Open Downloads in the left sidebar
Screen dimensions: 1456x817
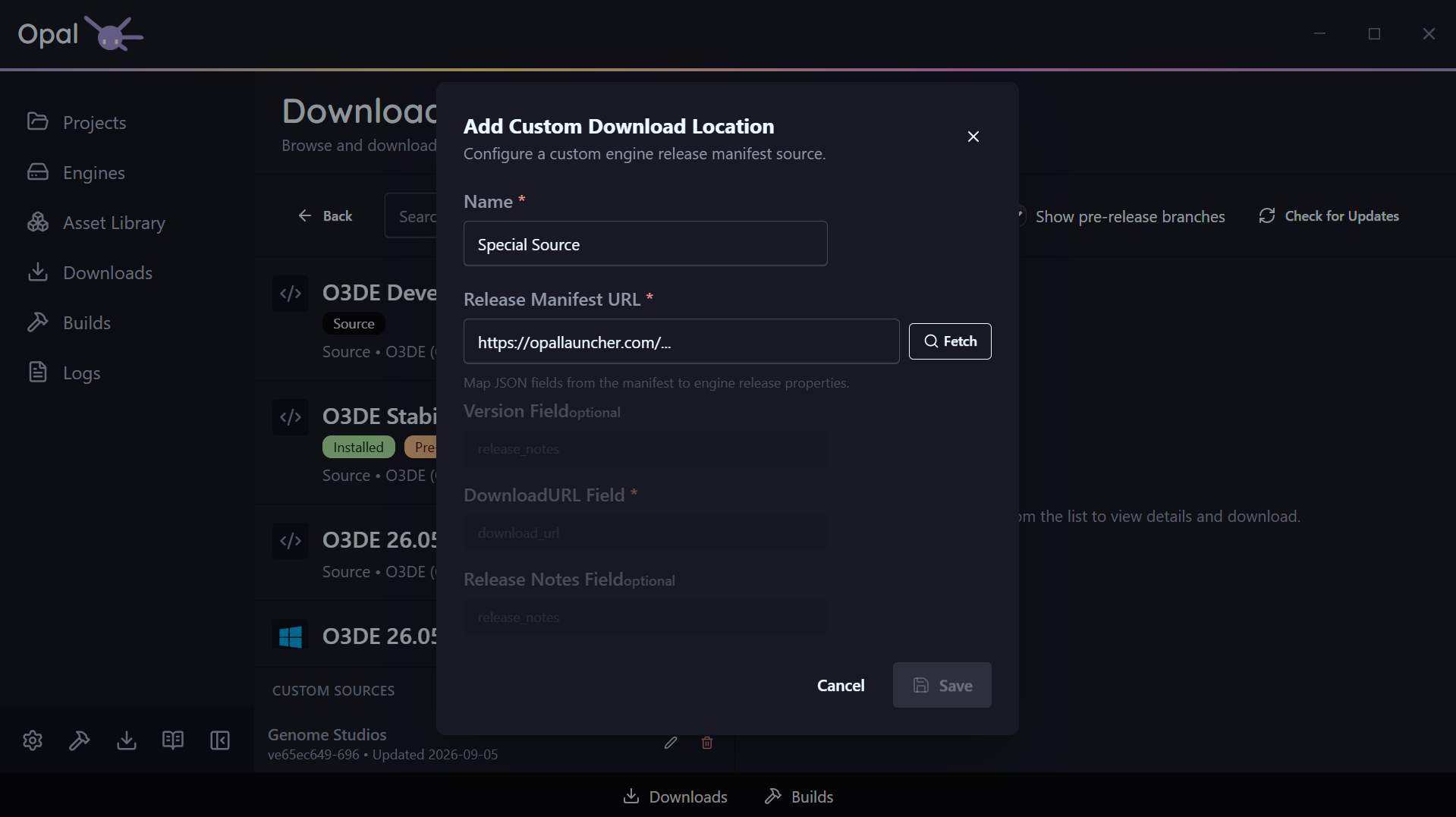tap(90, 272)
